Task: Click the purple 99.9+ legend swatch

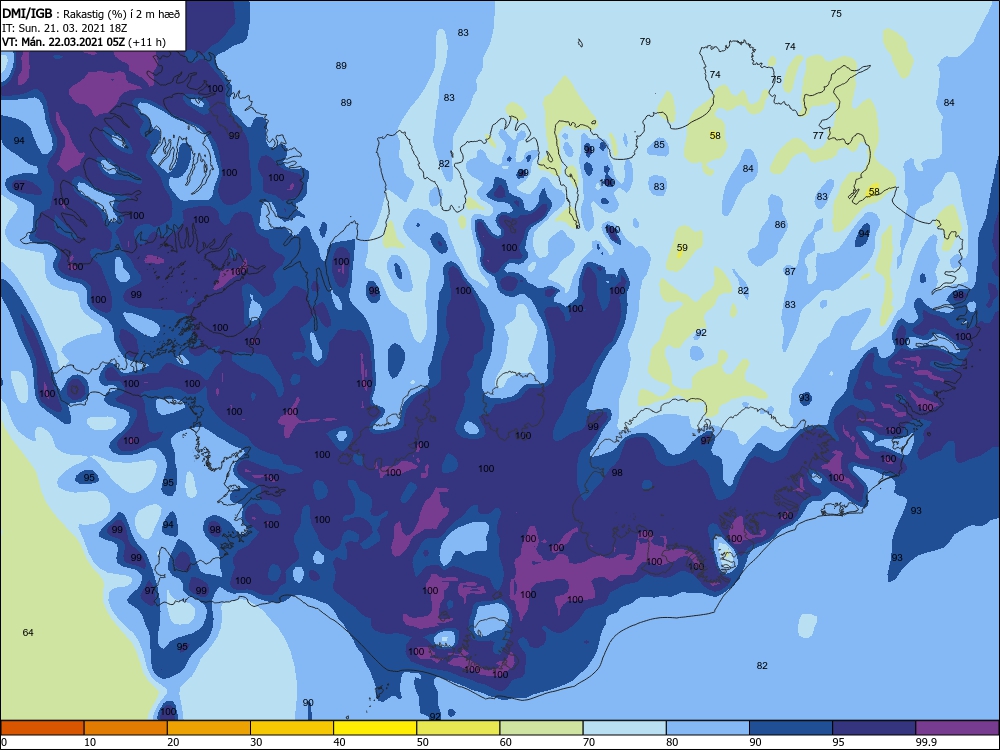Action: (957, 728)
